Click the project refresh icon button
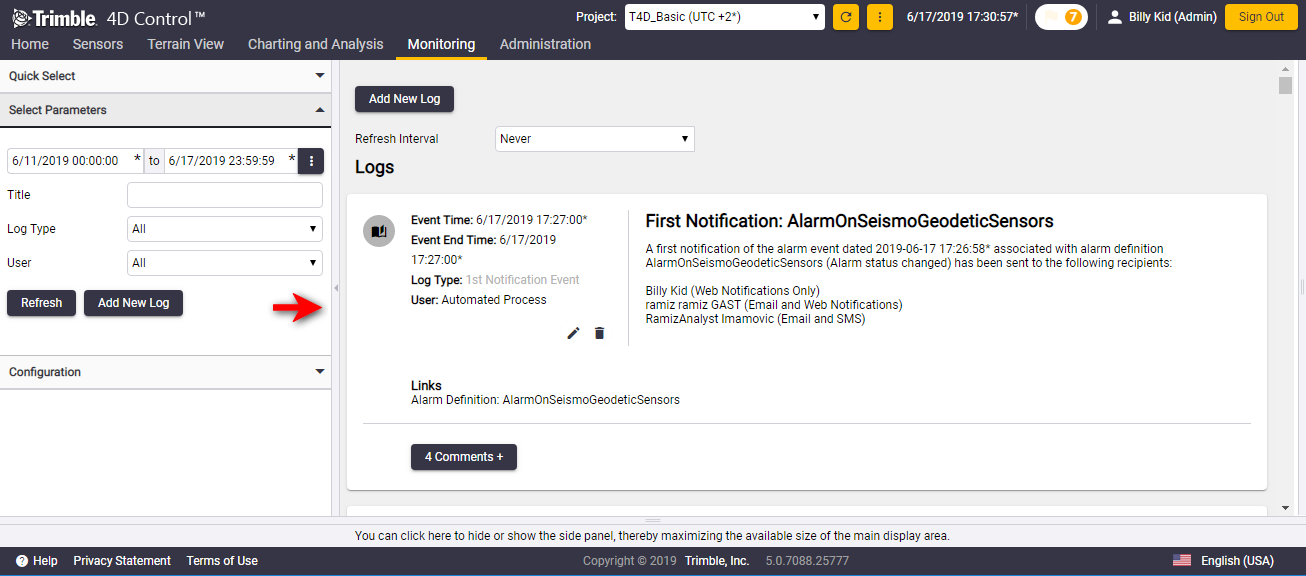Viewport: 1306px width, 576px height. pos(846,17)
